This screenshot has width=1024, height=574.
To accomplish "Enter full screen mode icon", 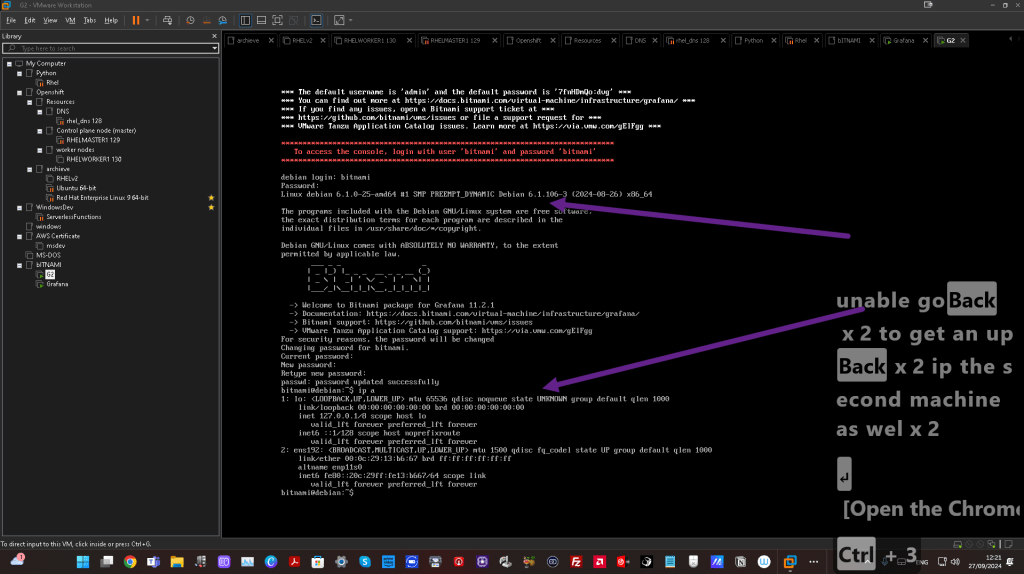I will click(x=278, y=20).
